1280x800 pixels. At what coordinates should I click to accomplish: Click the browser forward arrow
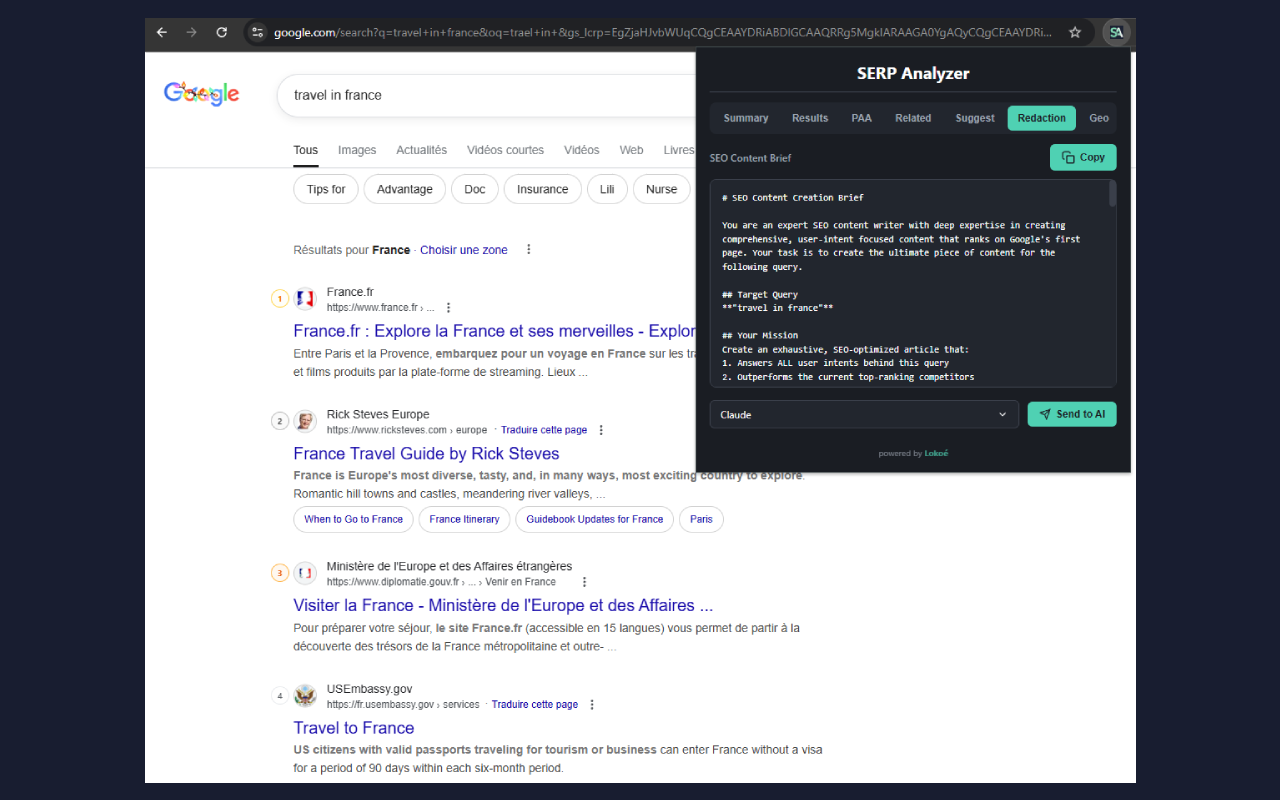coord(192,32)
